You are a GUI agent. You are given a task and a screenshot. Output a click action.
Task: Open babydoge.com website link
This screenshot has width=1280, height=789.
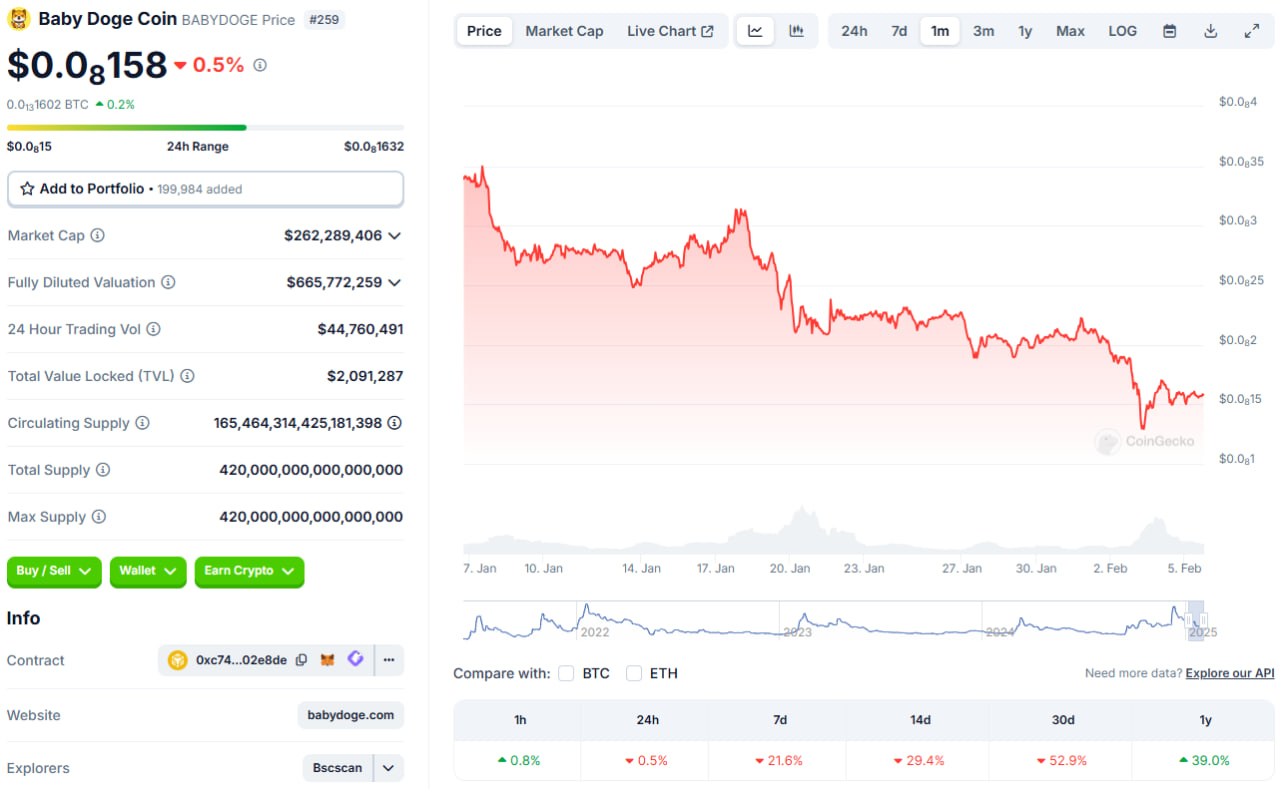click(351, 715)
